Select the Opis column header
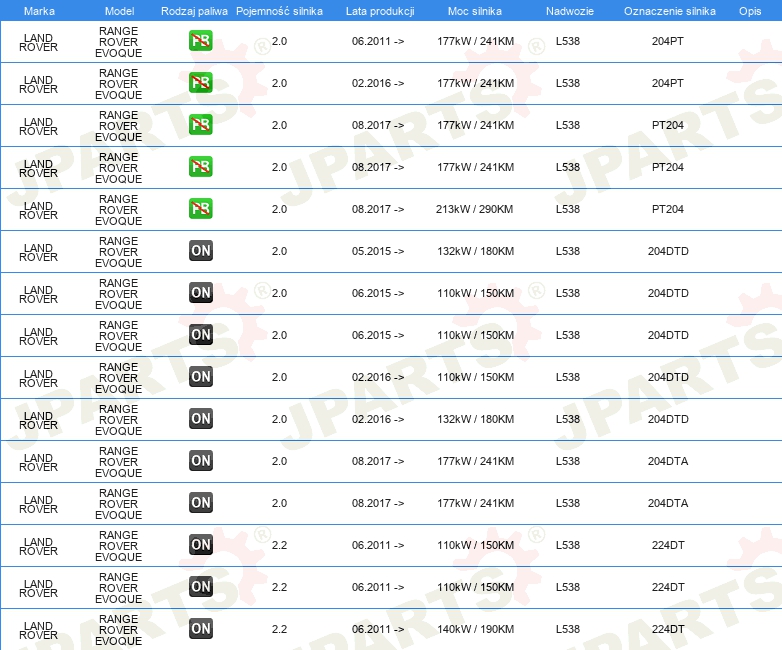Viewport: 782px width, 650px height. 750,11
